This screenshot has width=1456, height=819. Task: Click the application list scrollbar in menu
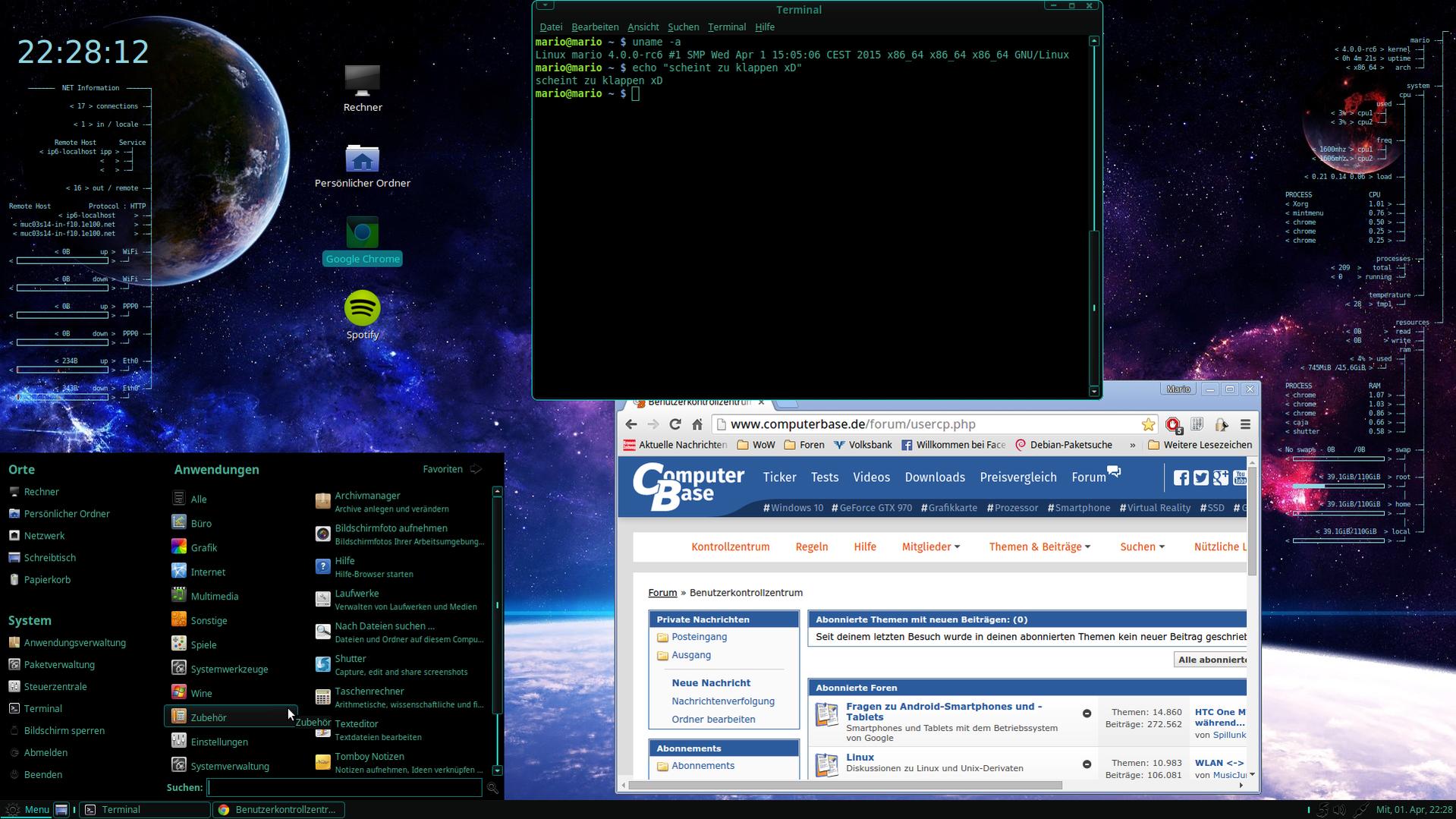(498, 605)
